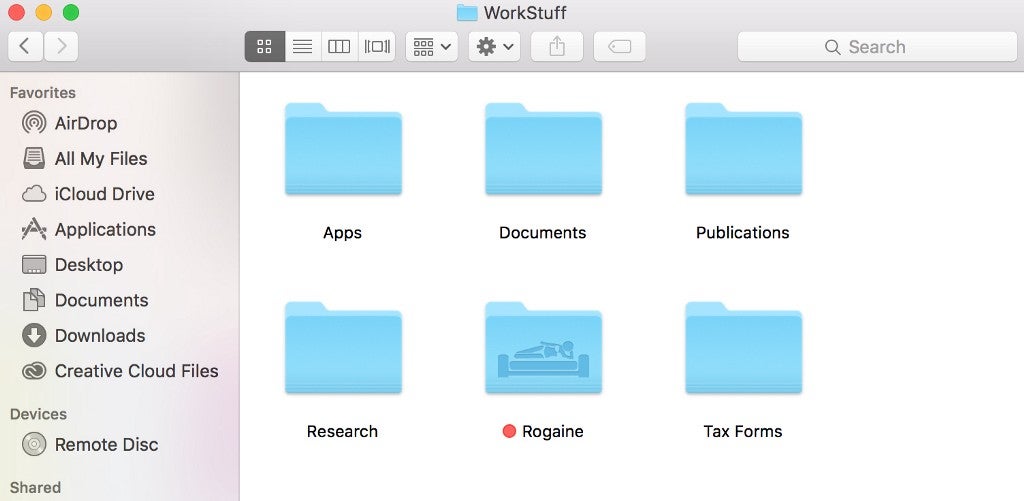This screenshot has width=1024, height=501.
Task: Go forward with the right arrow button
Action: tap(61, 46)
